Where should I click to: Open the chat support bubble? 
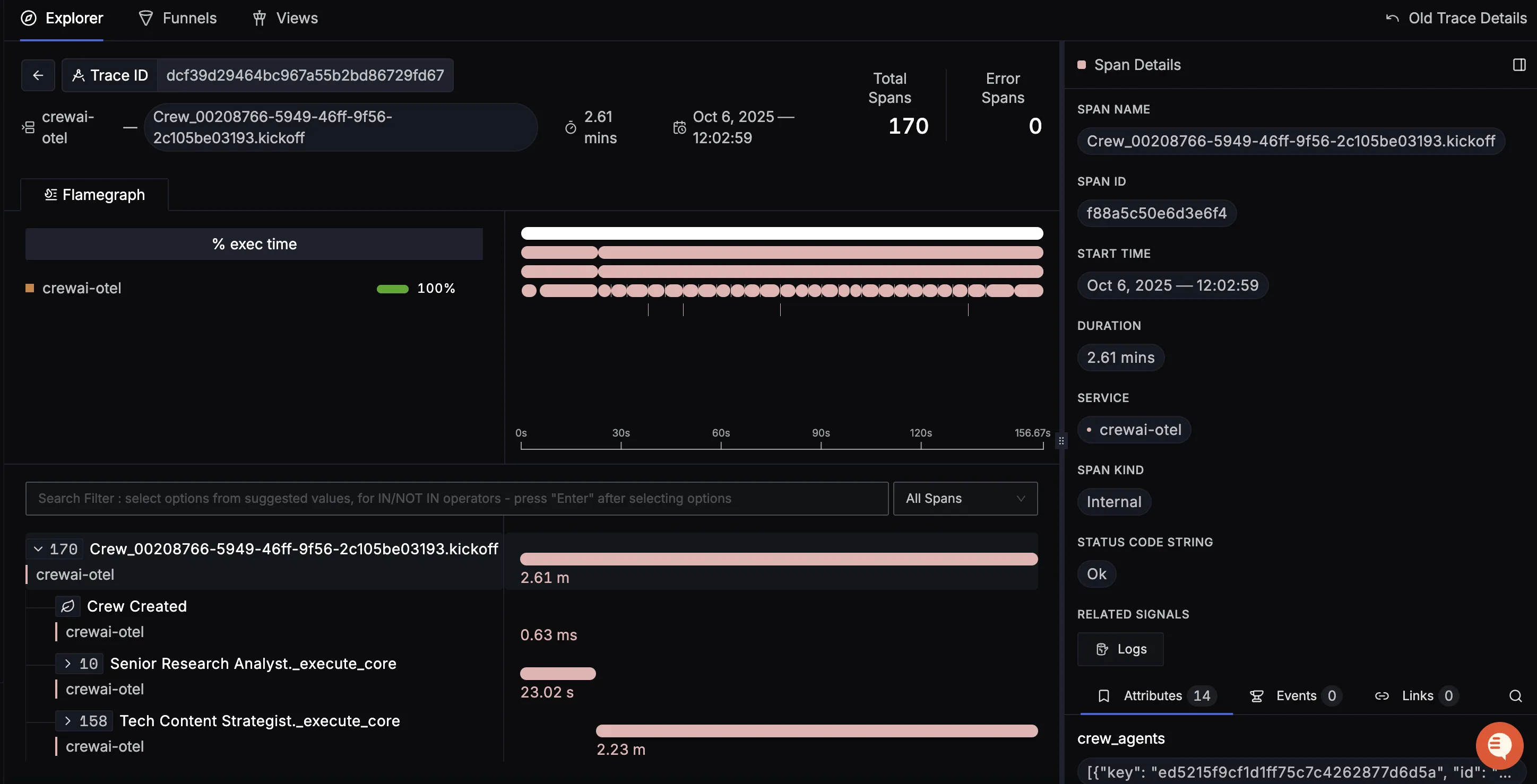1498,745
